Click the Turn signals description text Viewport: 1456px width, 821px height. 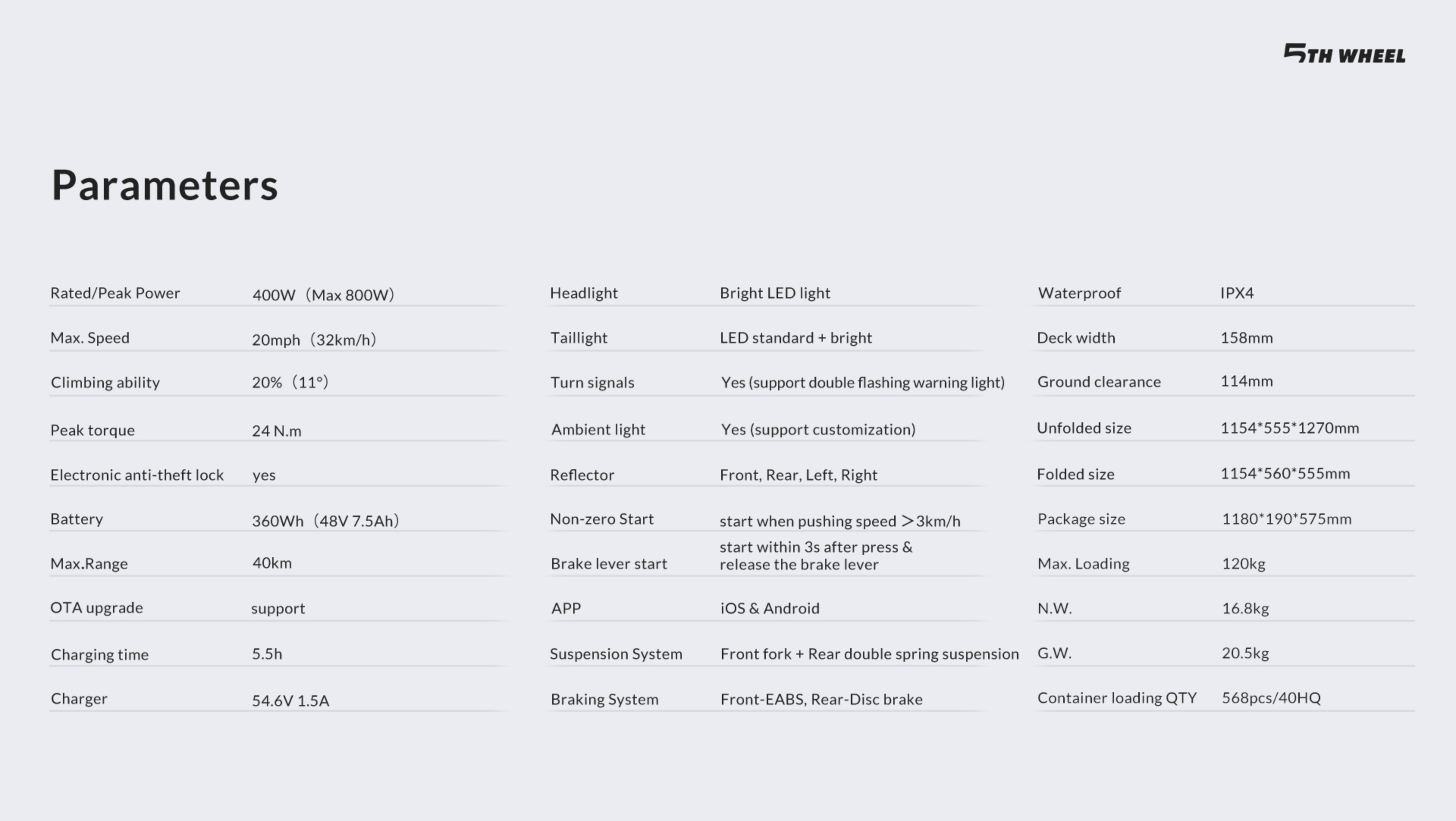coord(863,382)
